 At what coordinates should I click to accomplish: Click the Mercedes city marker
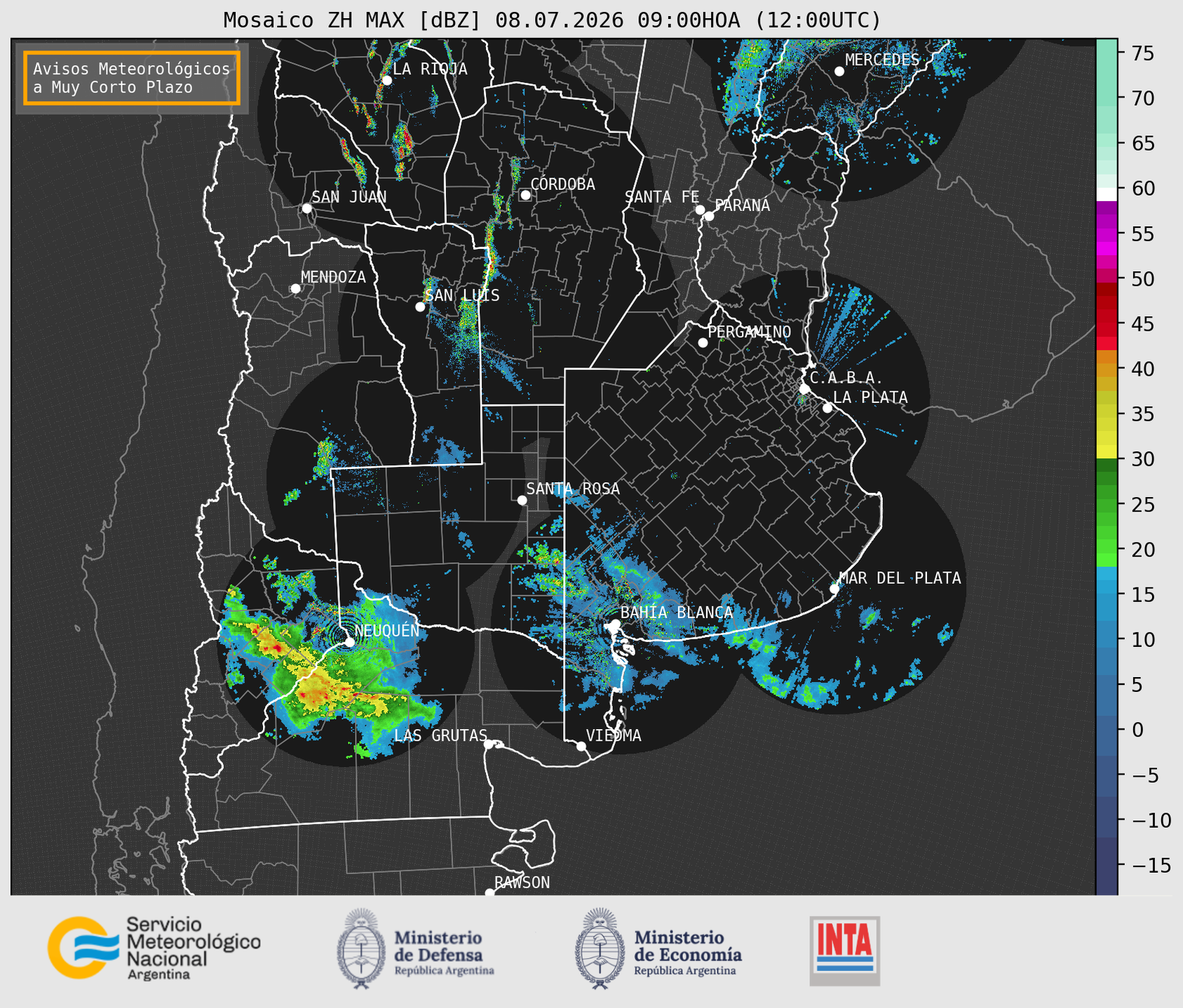tap(839, 71)
